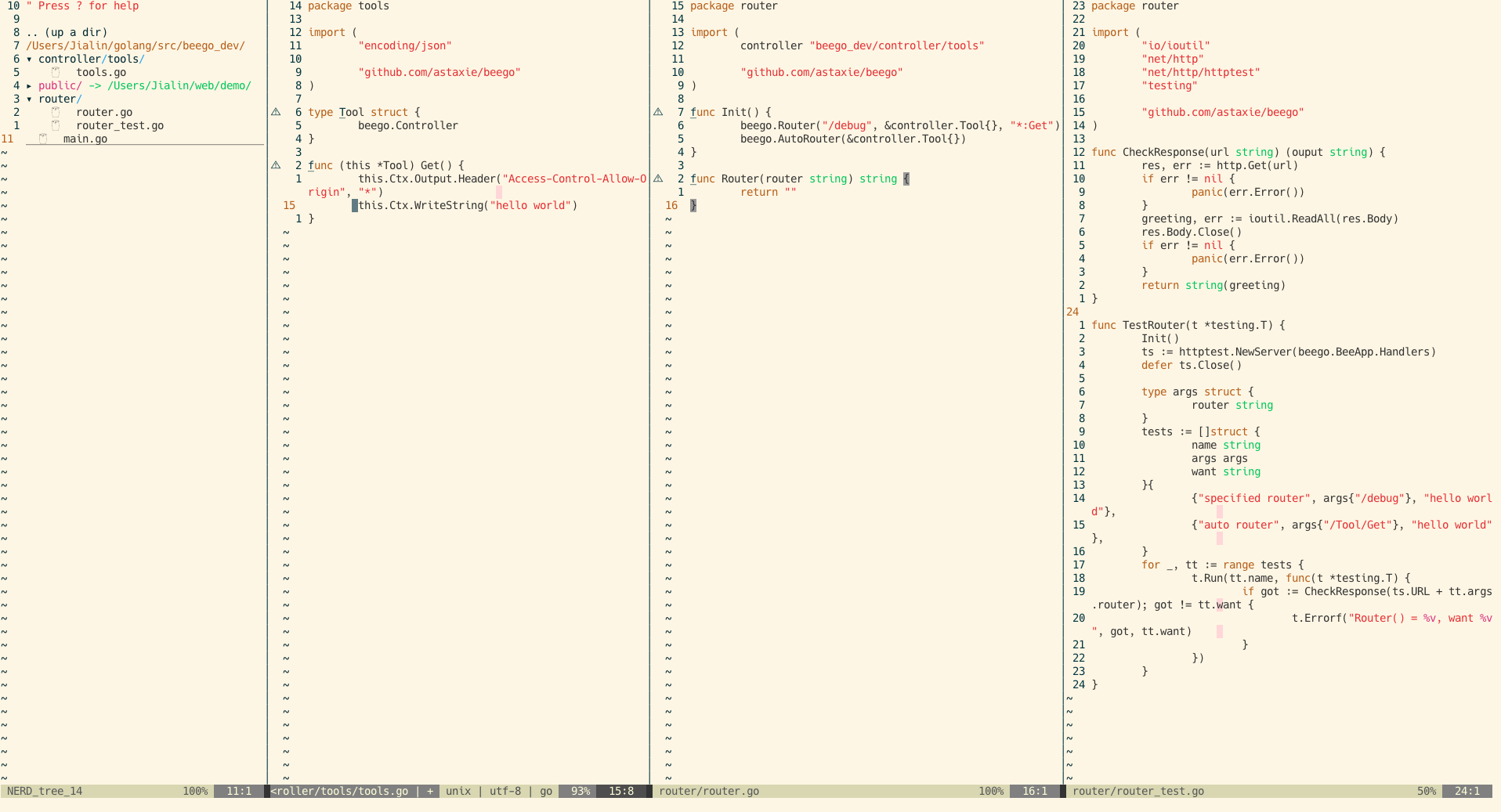Click the '/Users/Jialin/golang/src/beego_dev/' root path
Viewport: 1501px width, 812px height.
coord(136,45)
